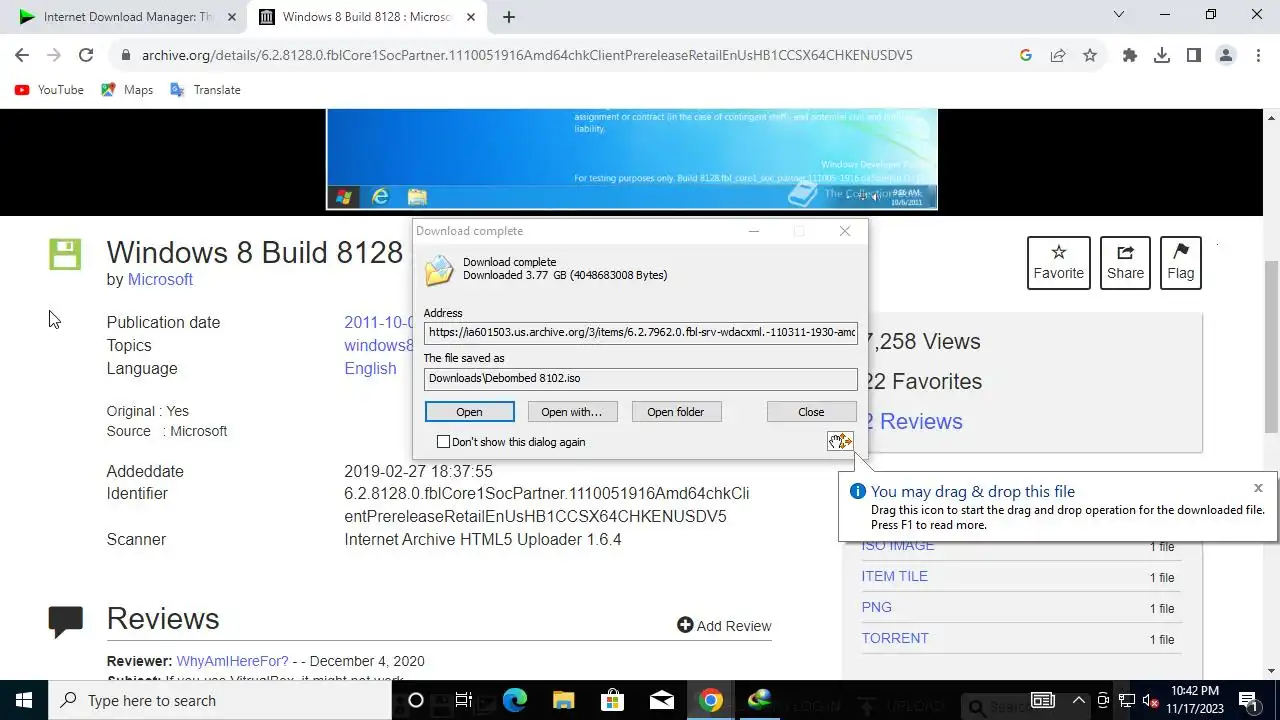This screenshot has width=1280, height=720.
Task: Check 'Don't show this dialog again'
Action: pyautogui.click(x=443, y=442)
